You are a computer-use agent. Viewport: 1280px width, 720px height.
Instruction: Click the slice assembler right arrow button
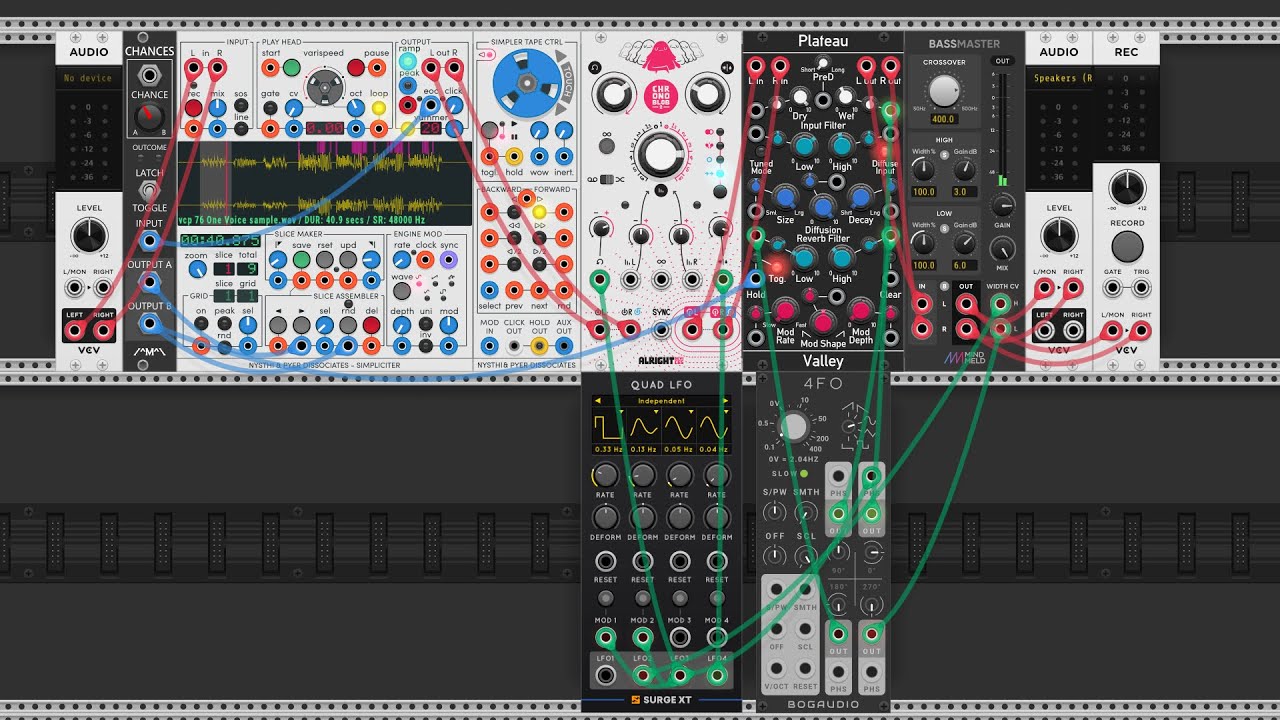(301, 325)
